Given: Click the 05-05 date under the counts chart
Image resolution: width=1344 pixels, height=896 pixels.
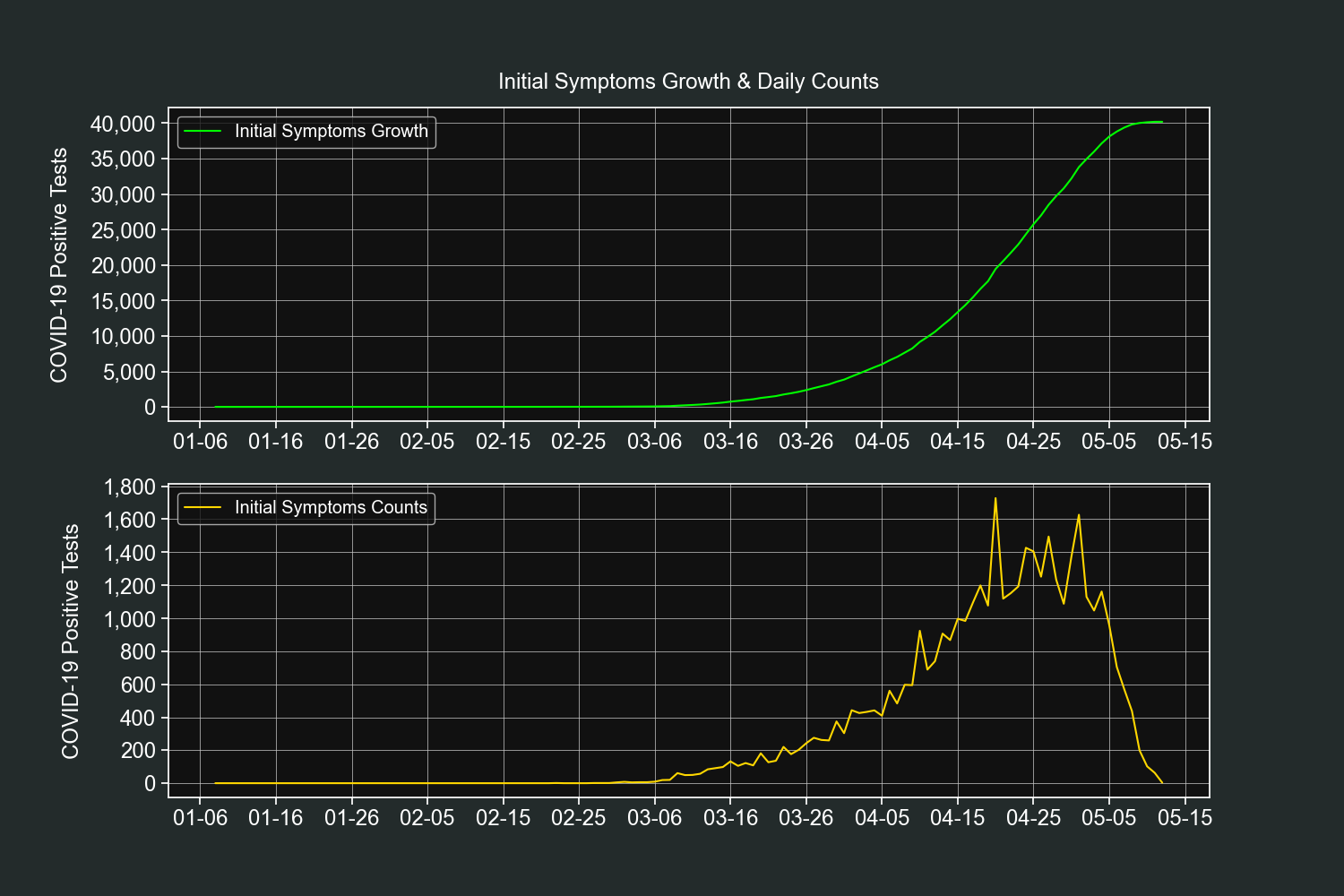Looking at the screenshot, I should pos(1109,818).
